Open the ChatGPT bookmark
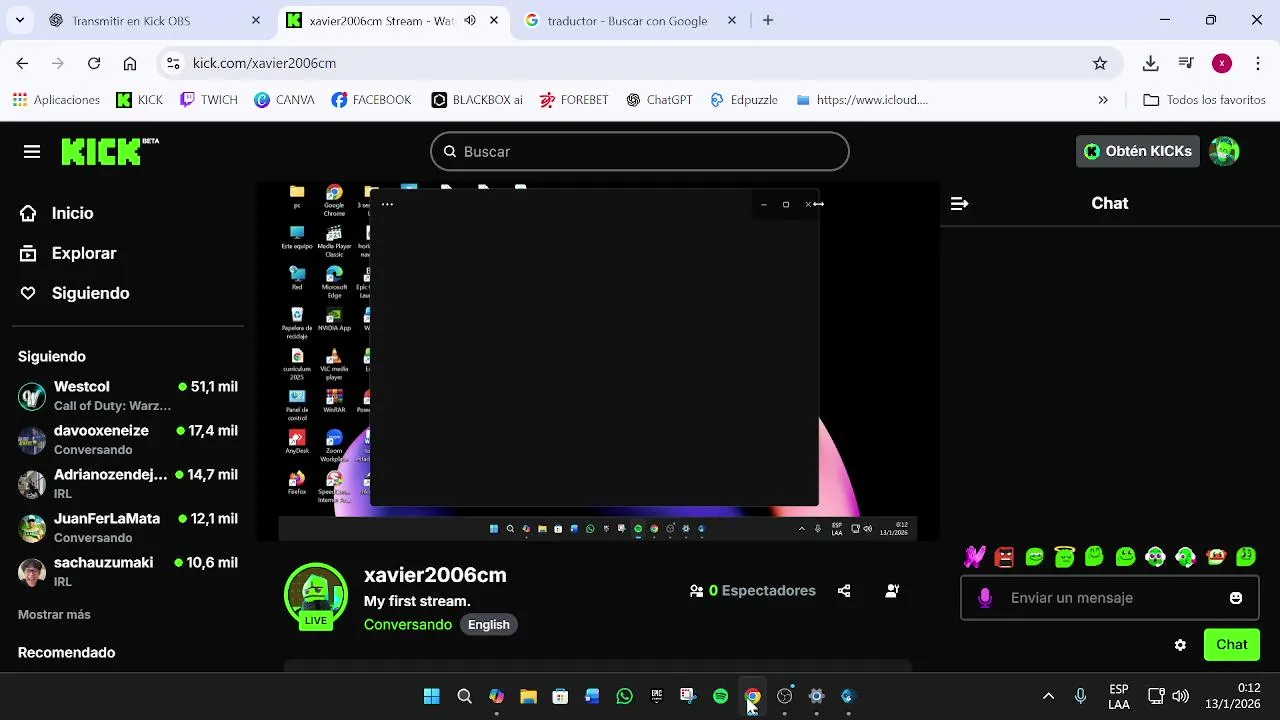 pos(659,100)
